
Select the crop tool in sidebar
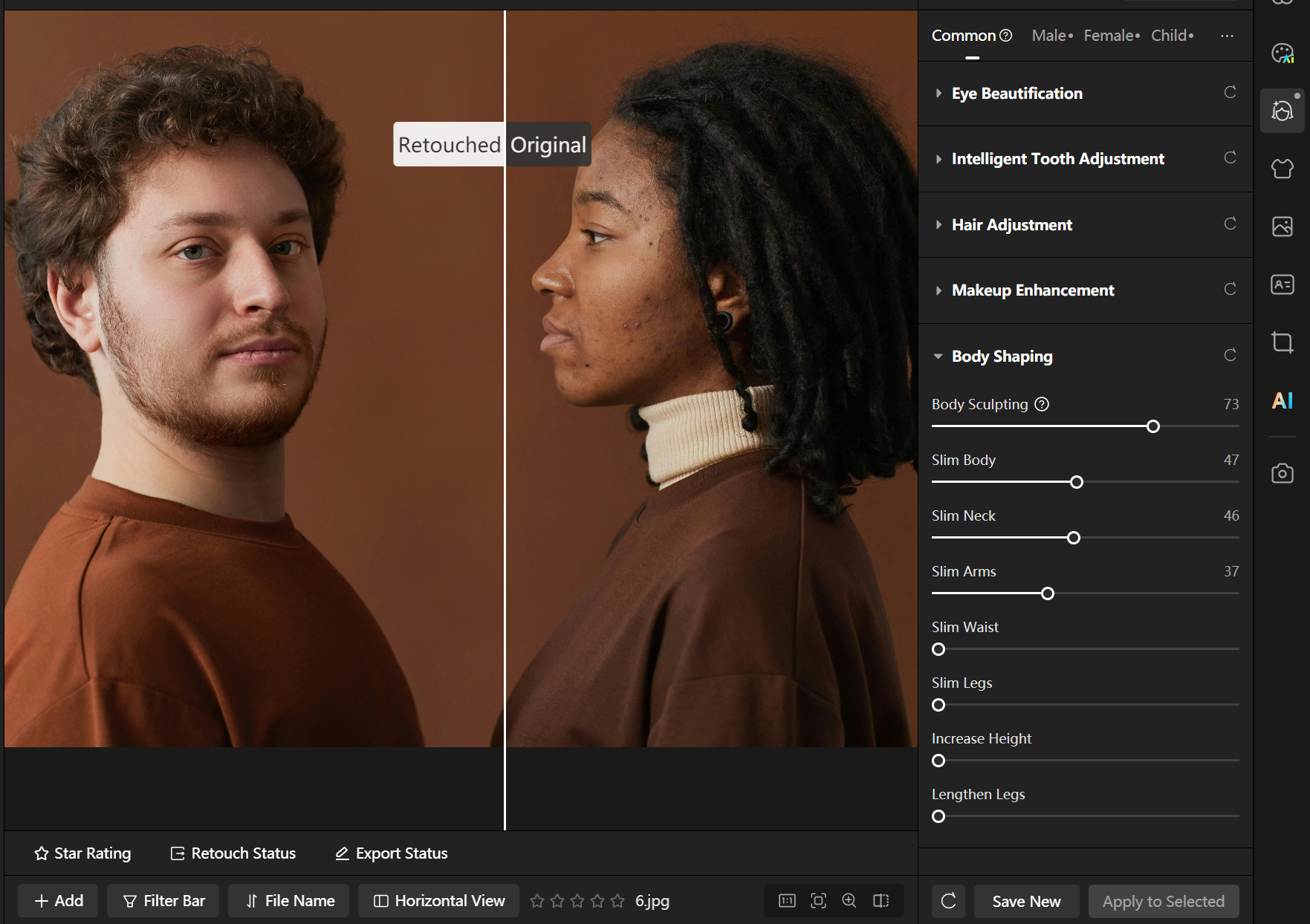coord(1282,342)
